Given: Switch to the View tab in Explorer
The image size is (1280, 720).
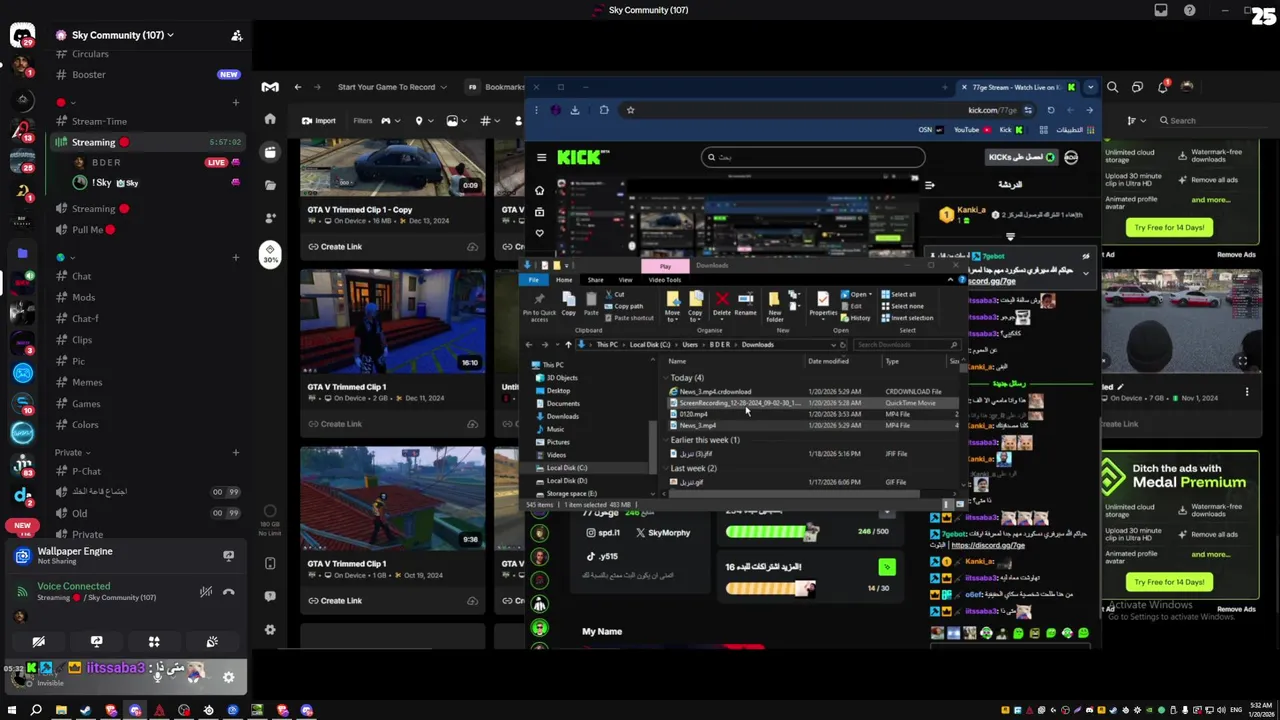Looking at the screenshot, I should [625, 280].
